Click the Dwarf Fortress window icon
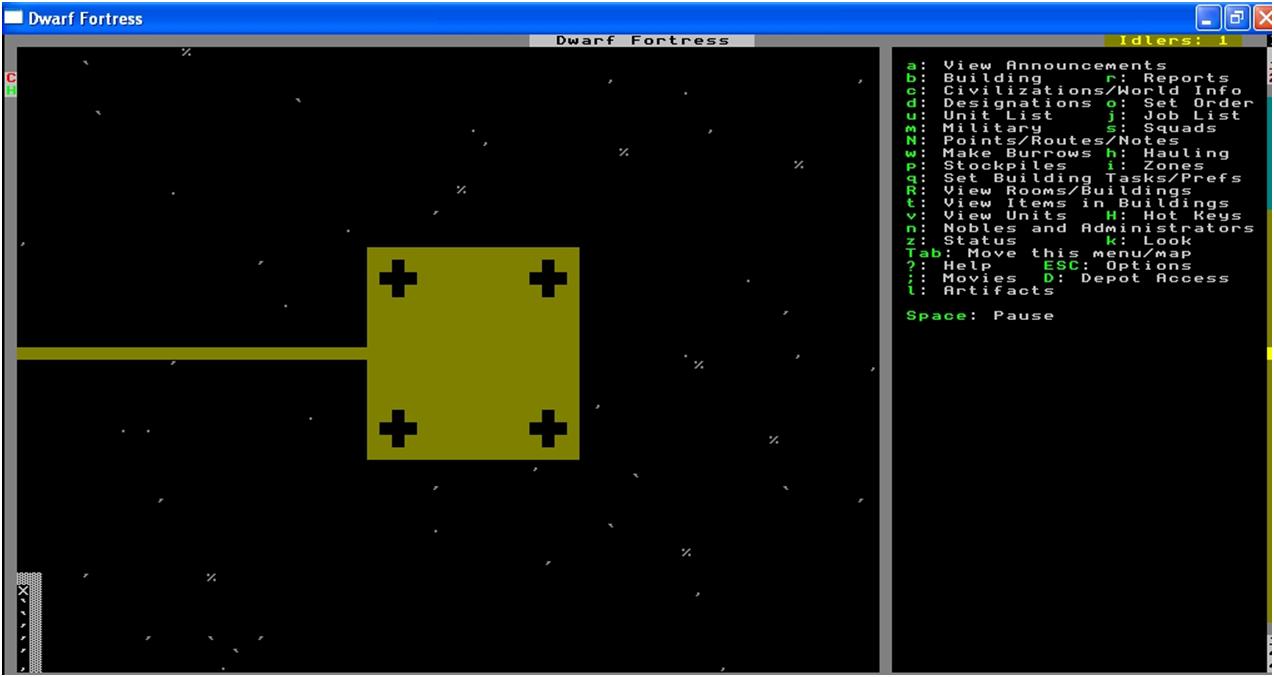Viewport: 1274px width, 677px height. tap(14, 17)
